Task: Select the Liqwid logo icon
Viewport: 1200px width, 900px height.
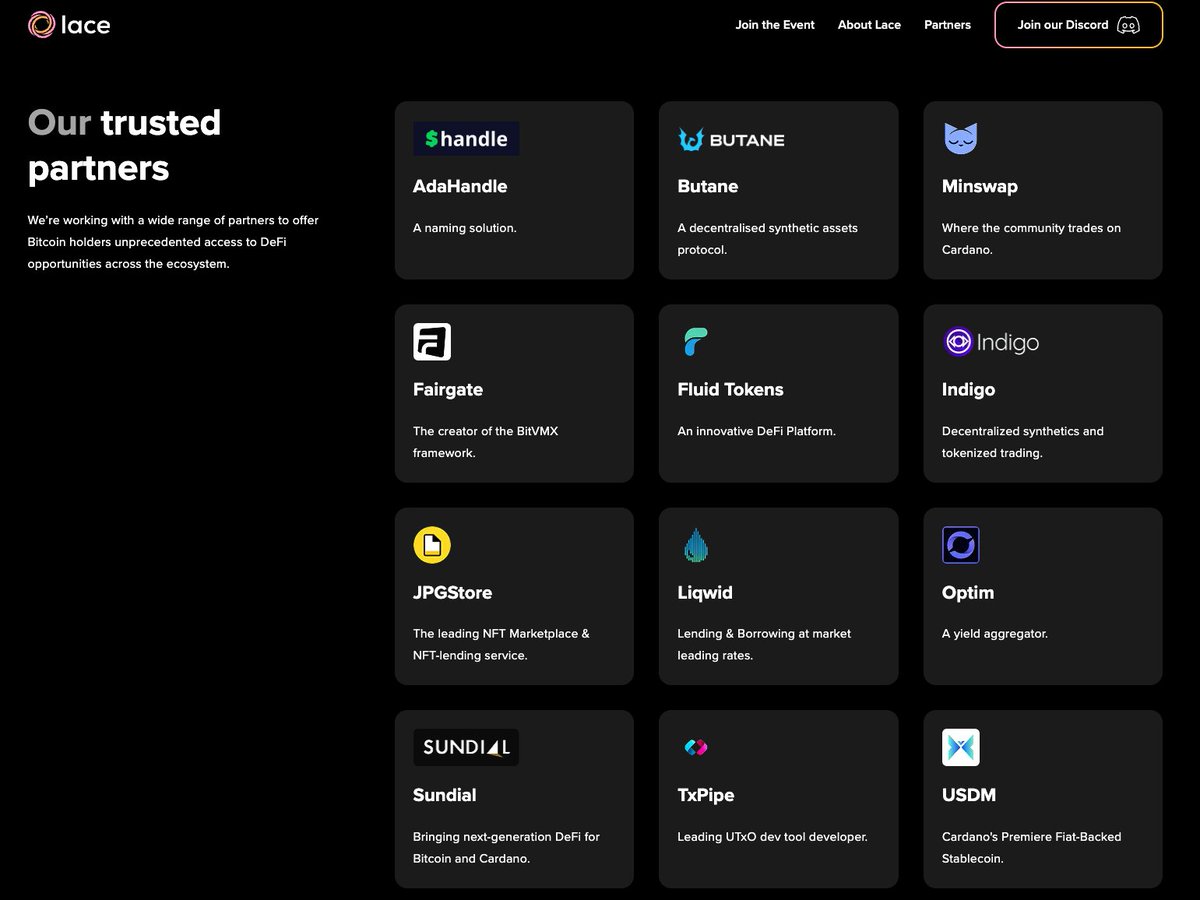Action: coord(696,544)
